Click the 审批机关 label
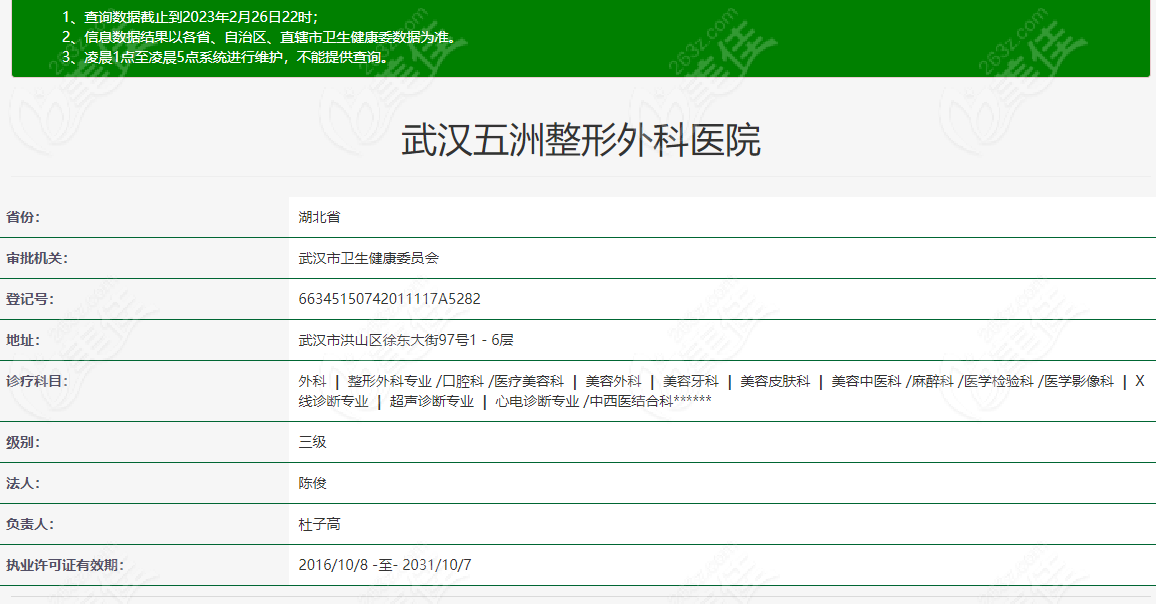This screenshot has height=604, width=1156. tap(37, 258)
